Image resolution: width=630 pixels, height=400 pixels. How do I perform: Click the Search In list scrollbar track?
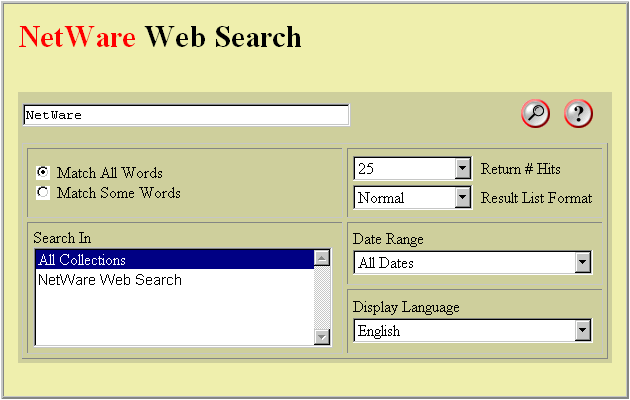pos(322,297)
